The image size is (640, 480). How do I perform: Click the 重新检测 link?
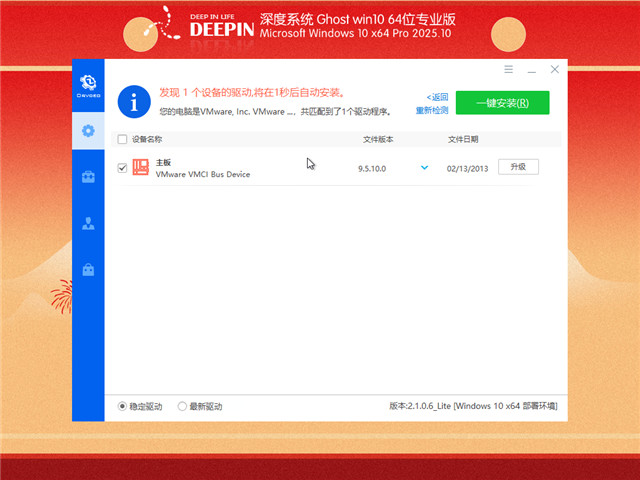(x=432, y=110)
